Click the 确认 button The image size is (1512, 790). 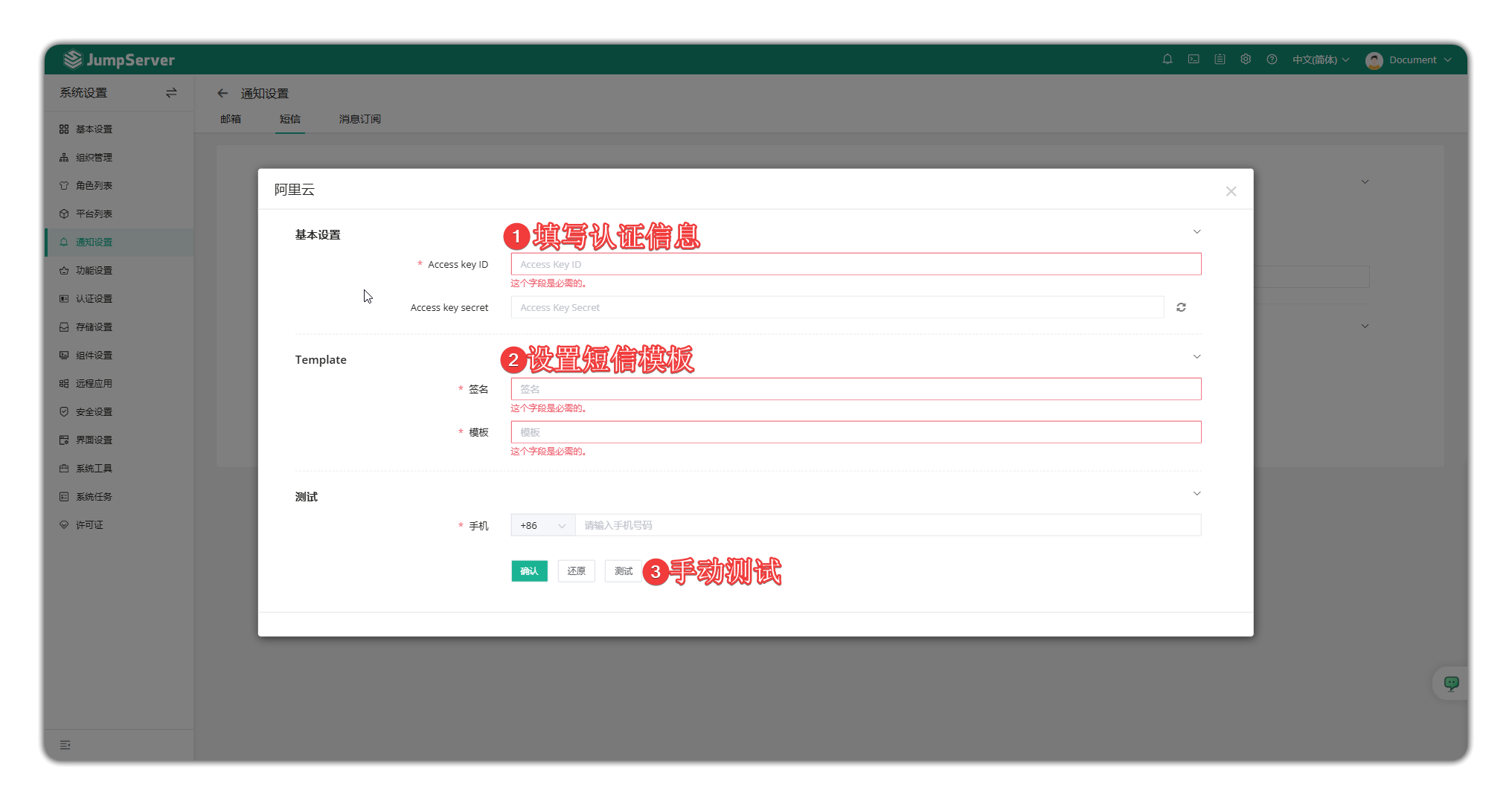530,571
